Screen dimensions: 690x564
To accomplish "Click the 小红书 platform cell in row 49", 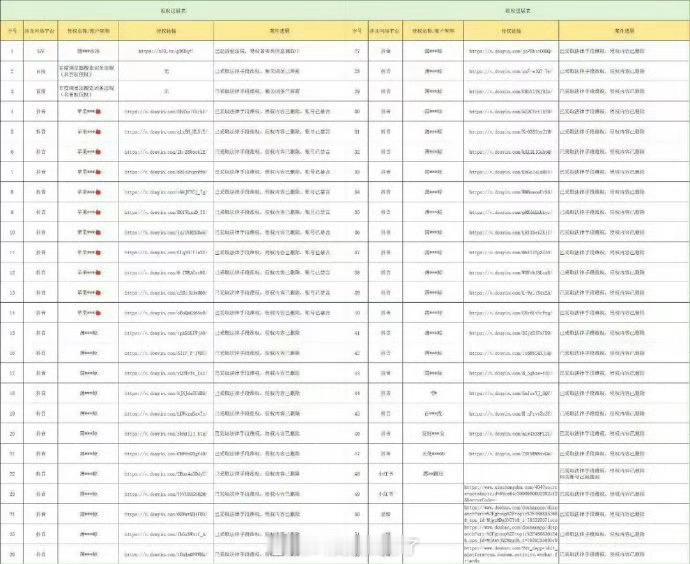I will 385,494.
